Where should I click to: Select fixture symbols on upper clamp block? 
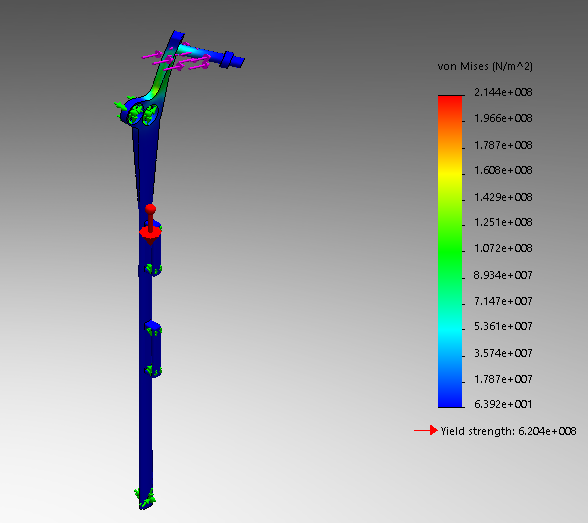click(153, 269)
